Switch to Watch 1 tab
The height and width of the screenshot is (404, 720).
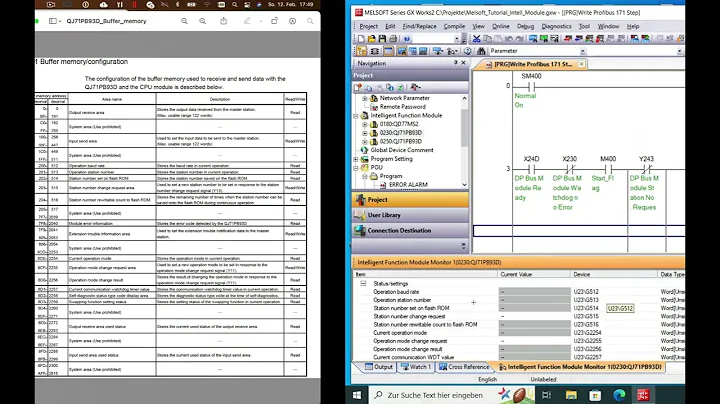tap(416, 367)
